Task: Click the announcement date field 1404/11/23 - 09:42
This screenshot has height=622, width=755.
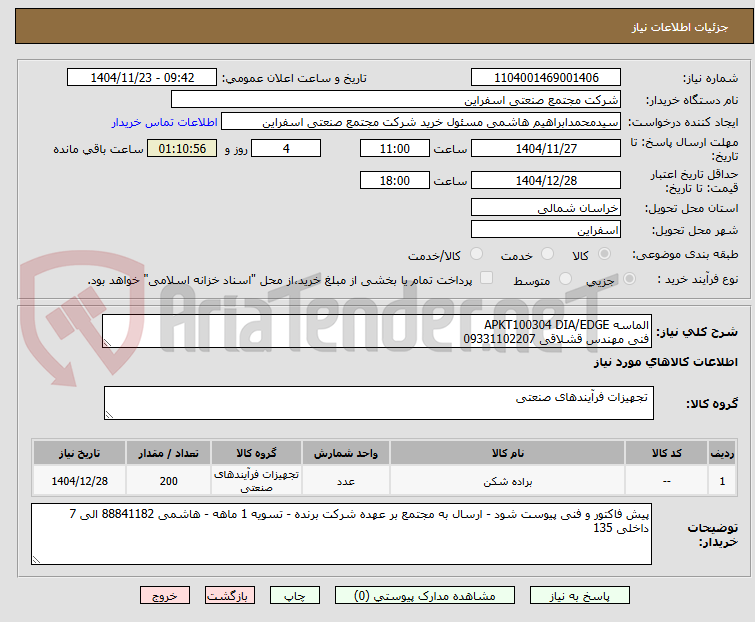Action: pos(142,78)
